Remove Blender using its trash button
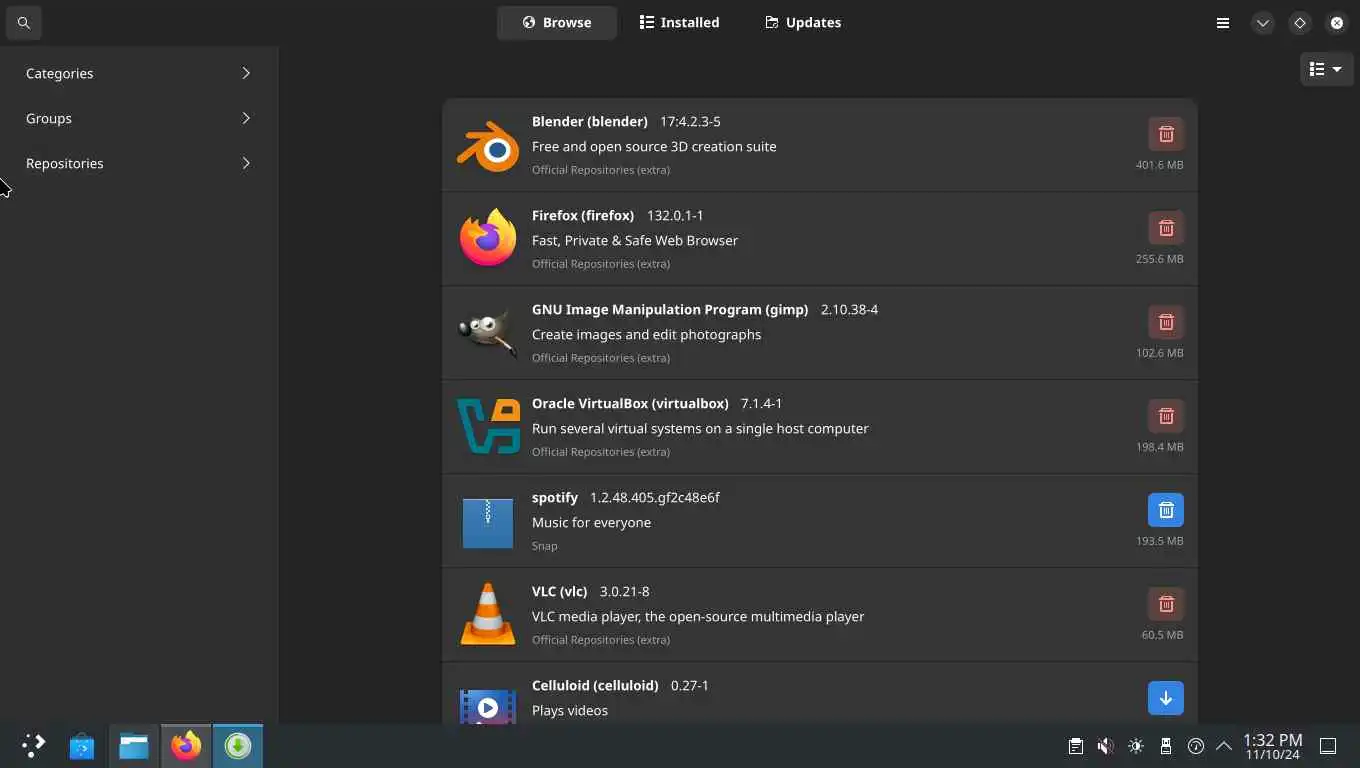The image size is (1360, 768). 1166,134
